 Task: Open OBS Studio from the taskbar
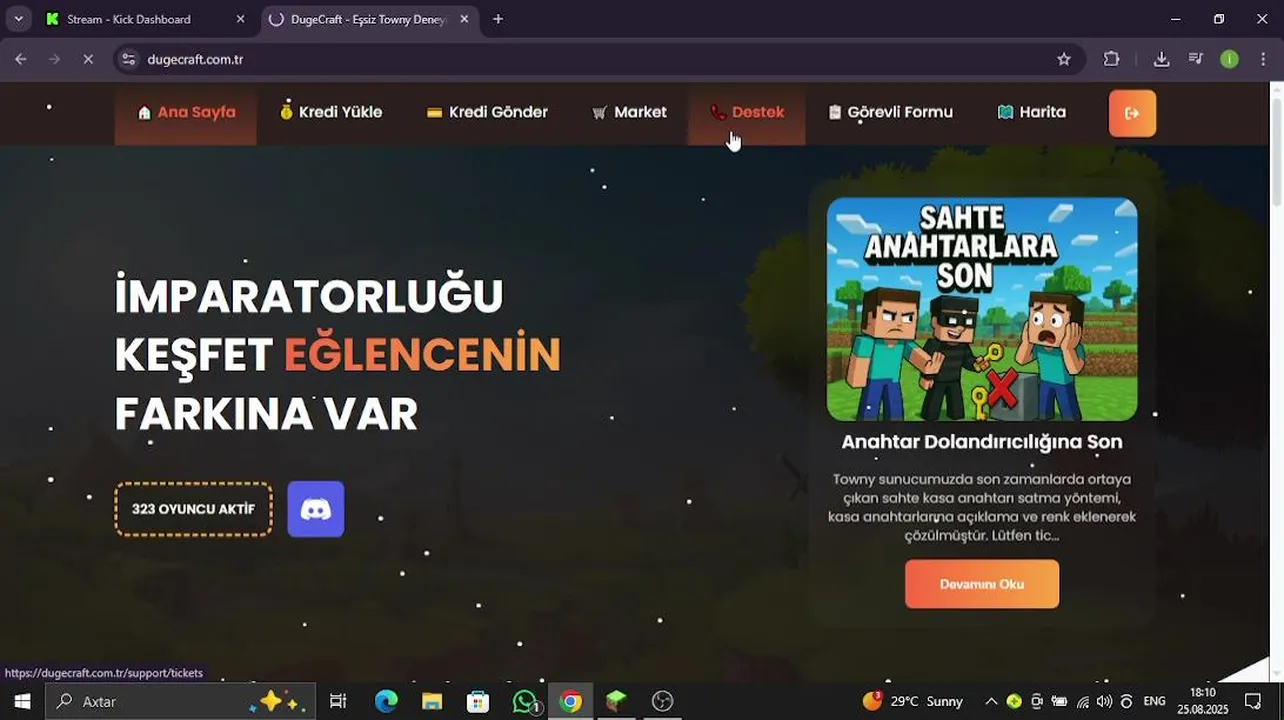(x=662, y=702)
